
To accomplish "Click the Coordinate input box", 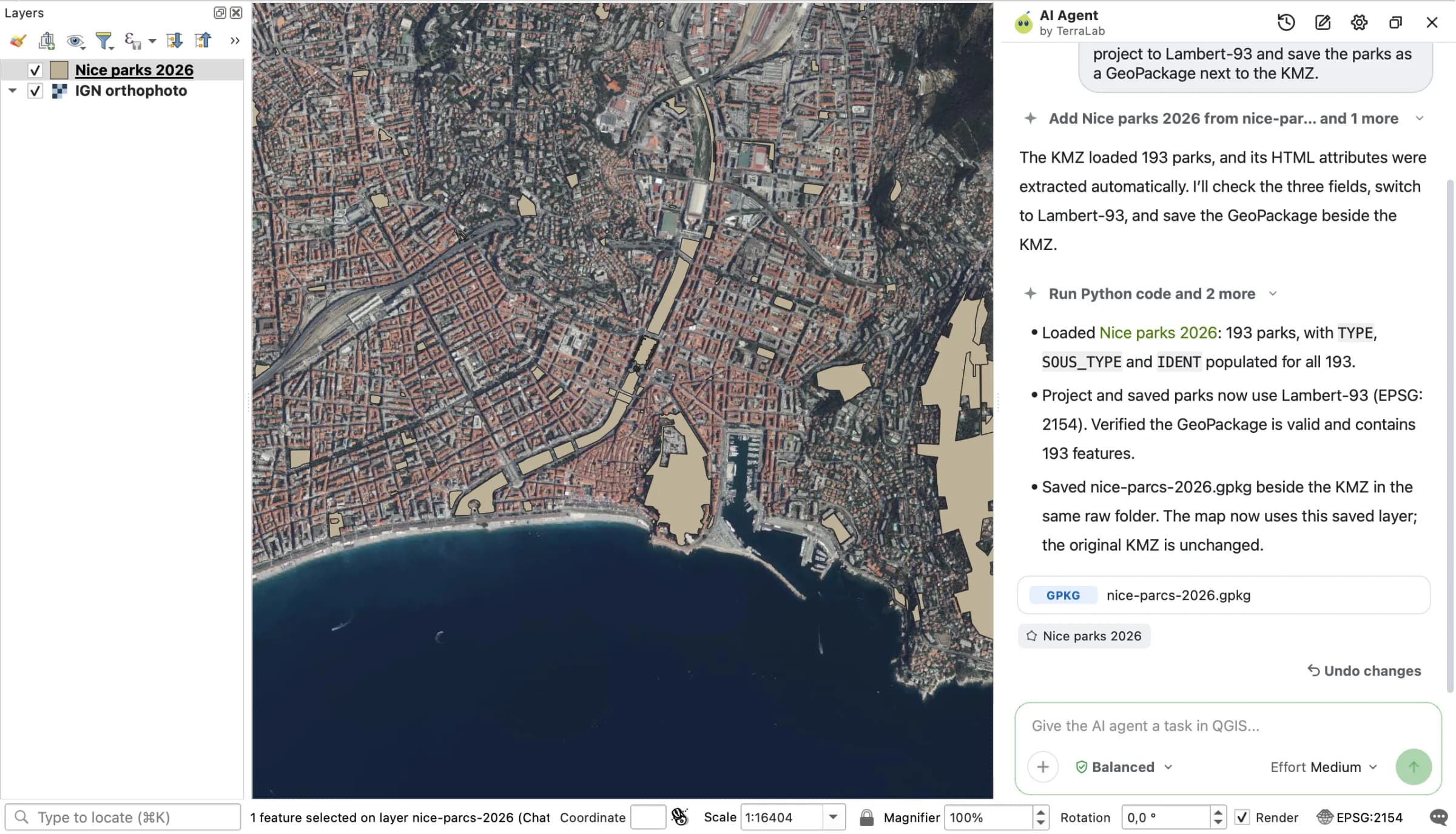I will click(x=648, y=817).
